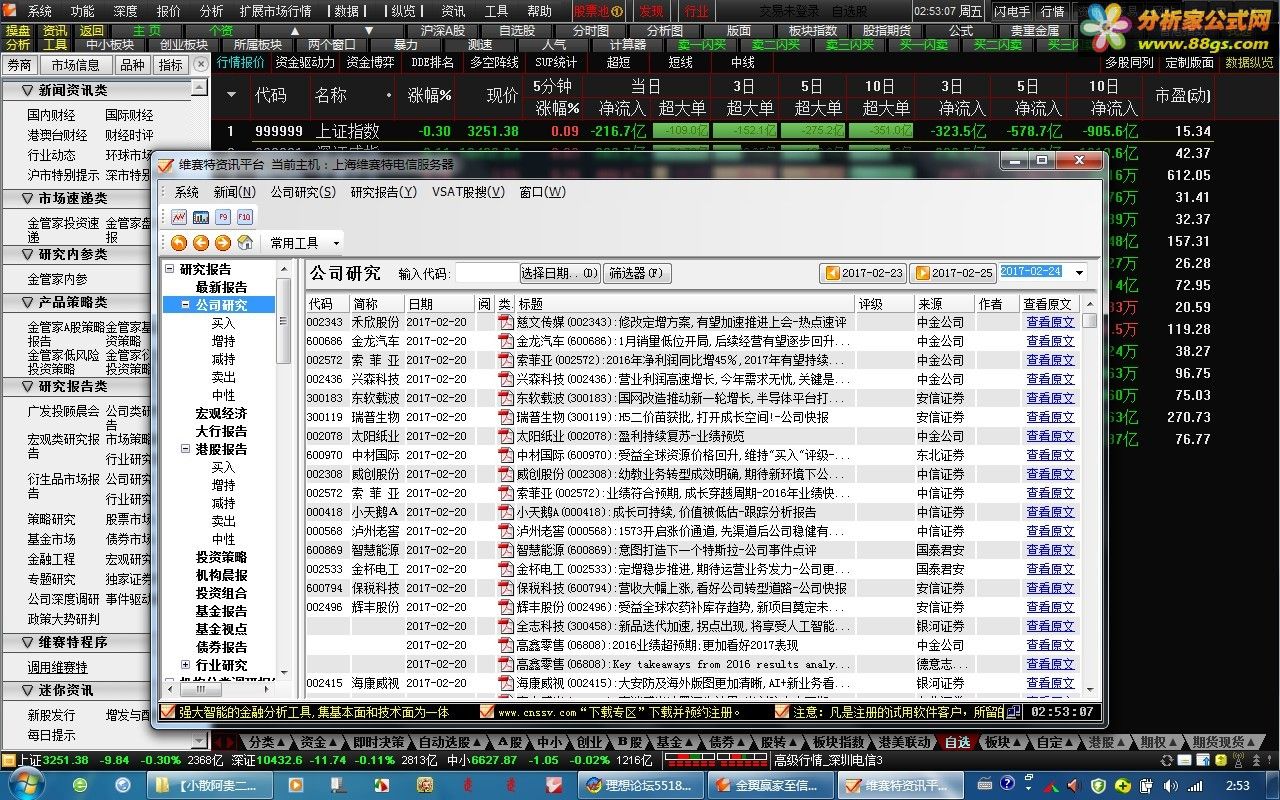Click 中金公司 source cell for 索菲亚 2016年净利润 row
The width and height of the screenshot is (1280, 800).
[x=940, y=360]
